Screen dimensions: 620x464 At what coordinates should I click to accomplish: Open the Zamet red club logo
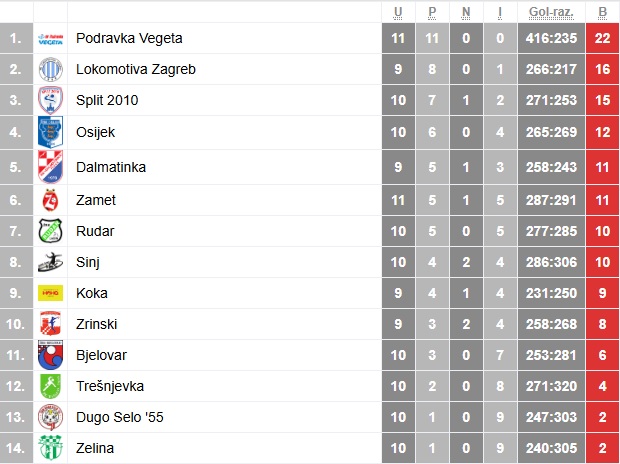point(50,200)
